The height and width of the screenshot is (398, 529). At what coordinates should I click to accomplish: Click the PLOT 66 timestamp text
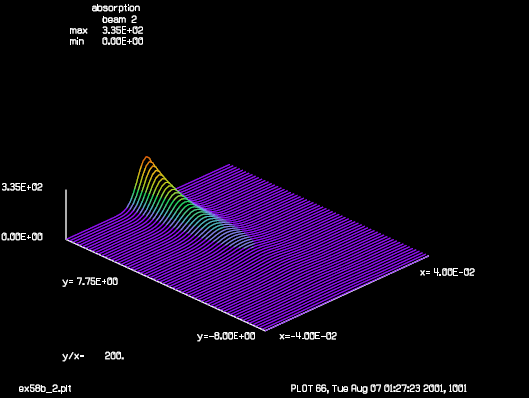pos(379,389)
